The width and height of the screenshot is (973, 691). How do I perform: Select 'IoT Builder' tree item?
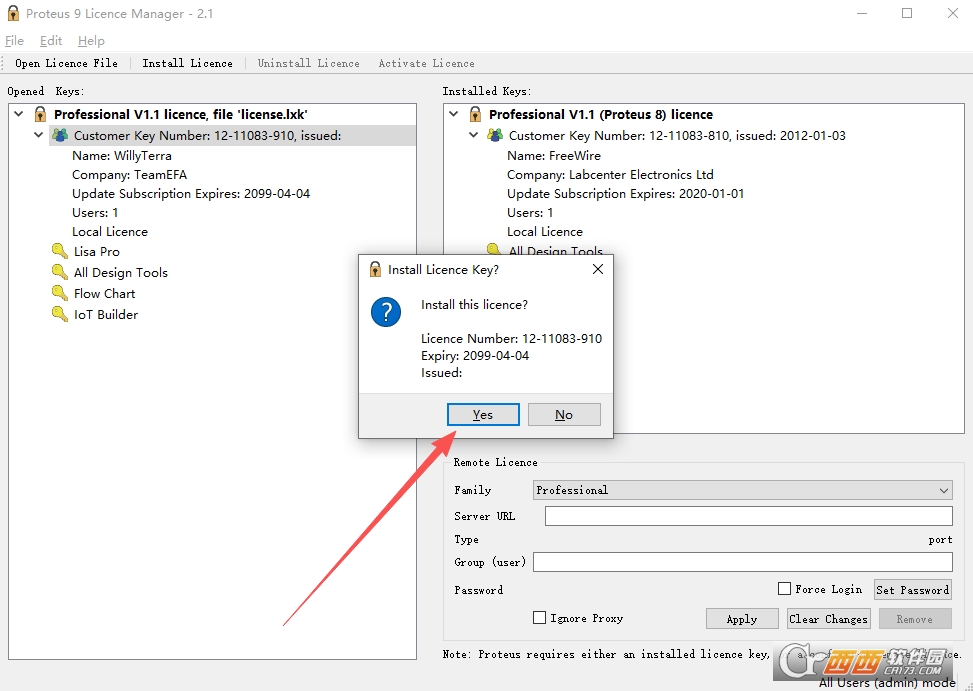tap(106, 315)
